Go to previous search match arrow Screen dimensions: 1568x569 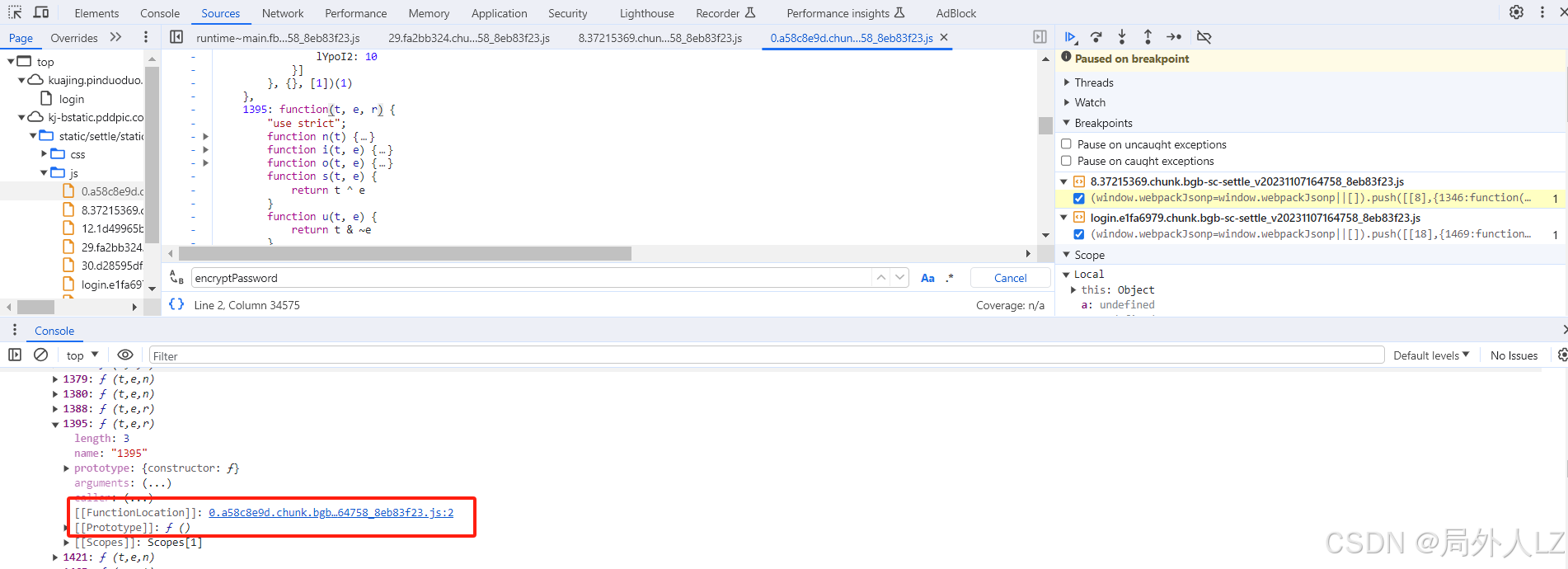tap(881, 278)
